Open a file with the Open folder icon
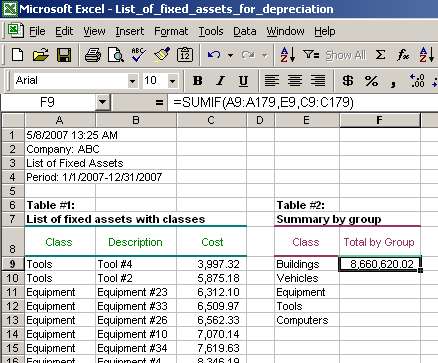The height and width of the screenshot is (363, 438). coord(41,55)
